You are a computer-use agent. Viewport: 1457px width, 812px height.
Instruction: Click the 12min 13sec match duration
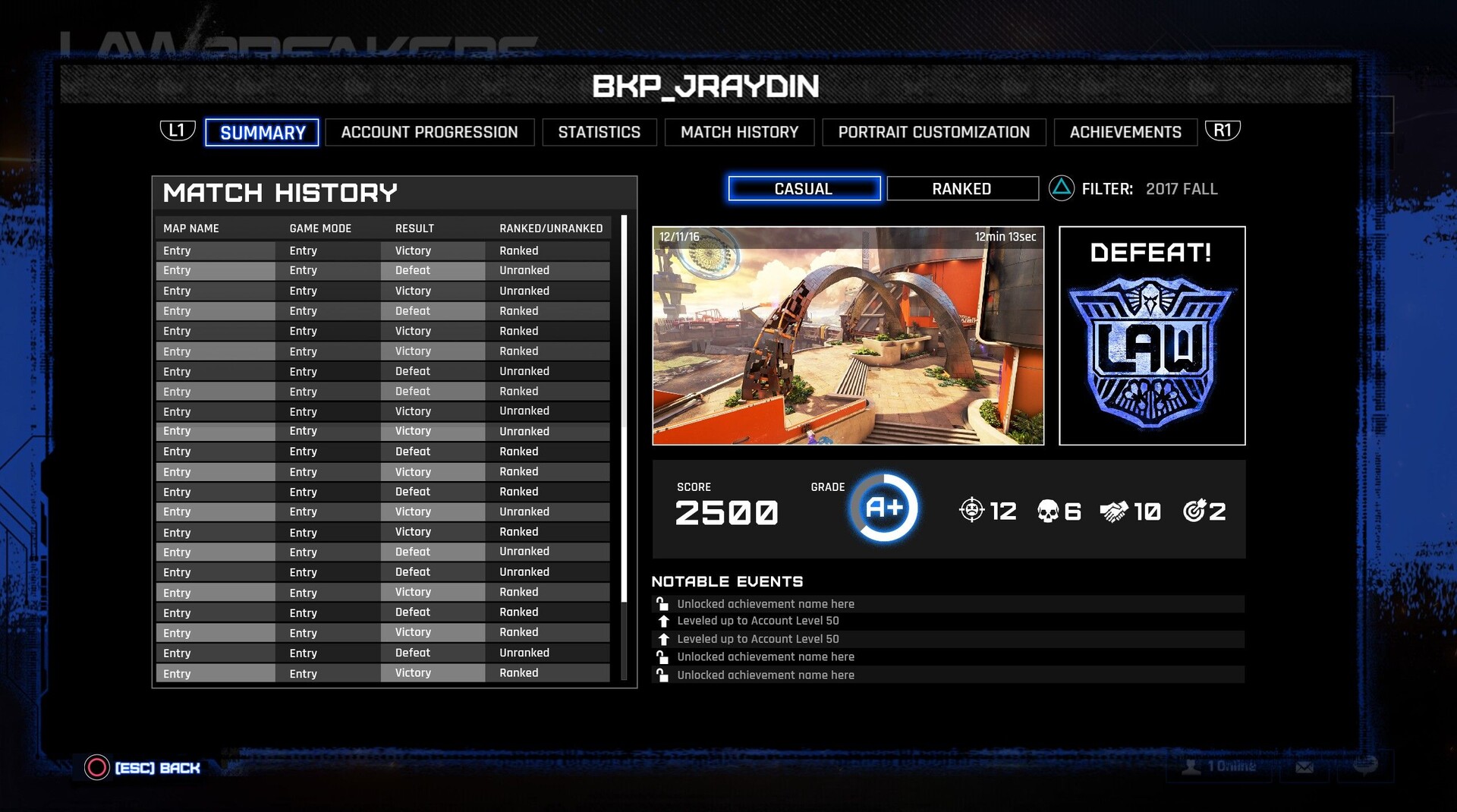(x=1005, y=237)
